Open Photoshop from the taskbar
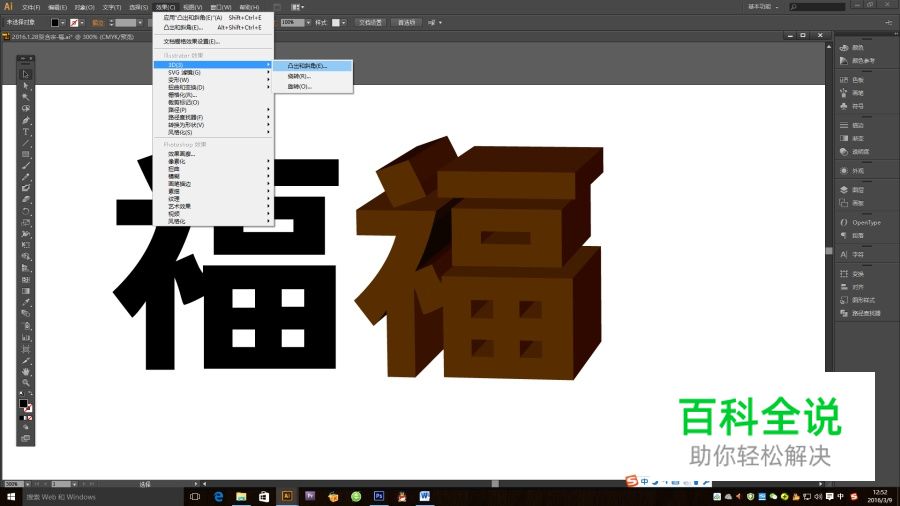 (379, 496)
